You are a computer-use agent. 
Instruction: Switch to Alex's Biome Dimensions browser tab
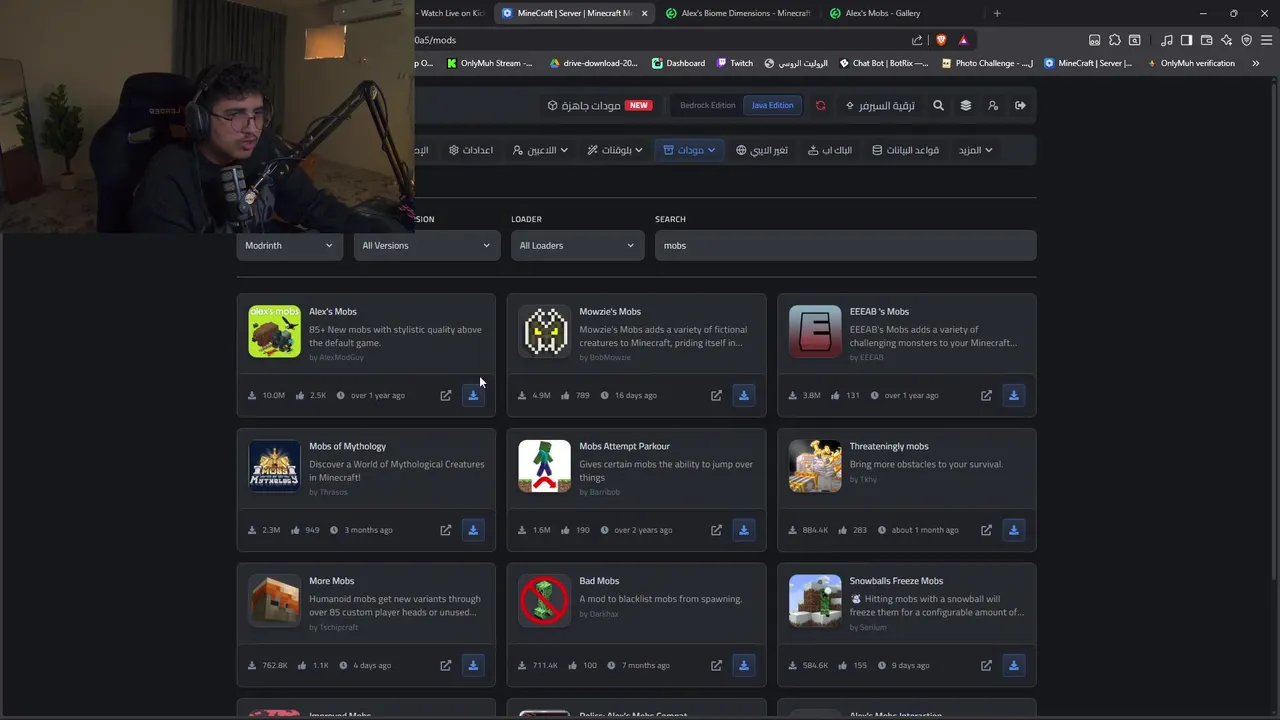(x=737, y=13)
